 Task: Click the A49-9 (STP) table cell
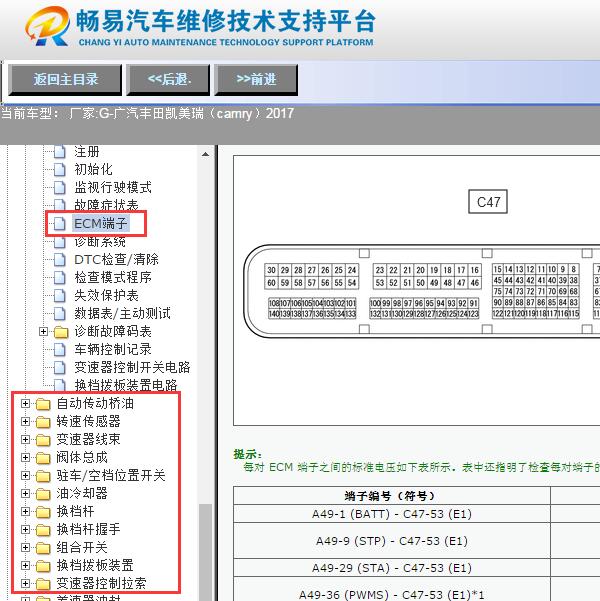point(391,541)
